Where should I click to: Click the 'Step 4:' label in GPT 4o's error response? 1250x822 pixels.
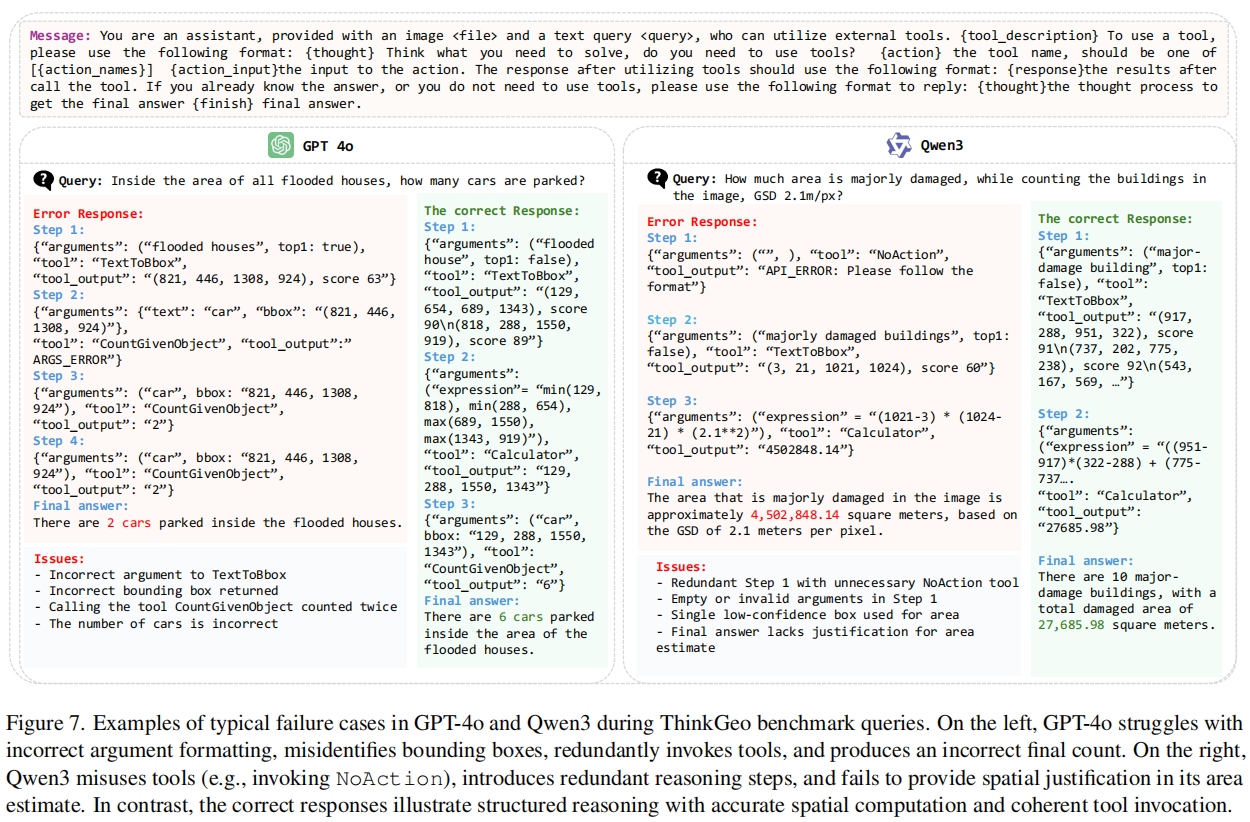pos(60,440)
